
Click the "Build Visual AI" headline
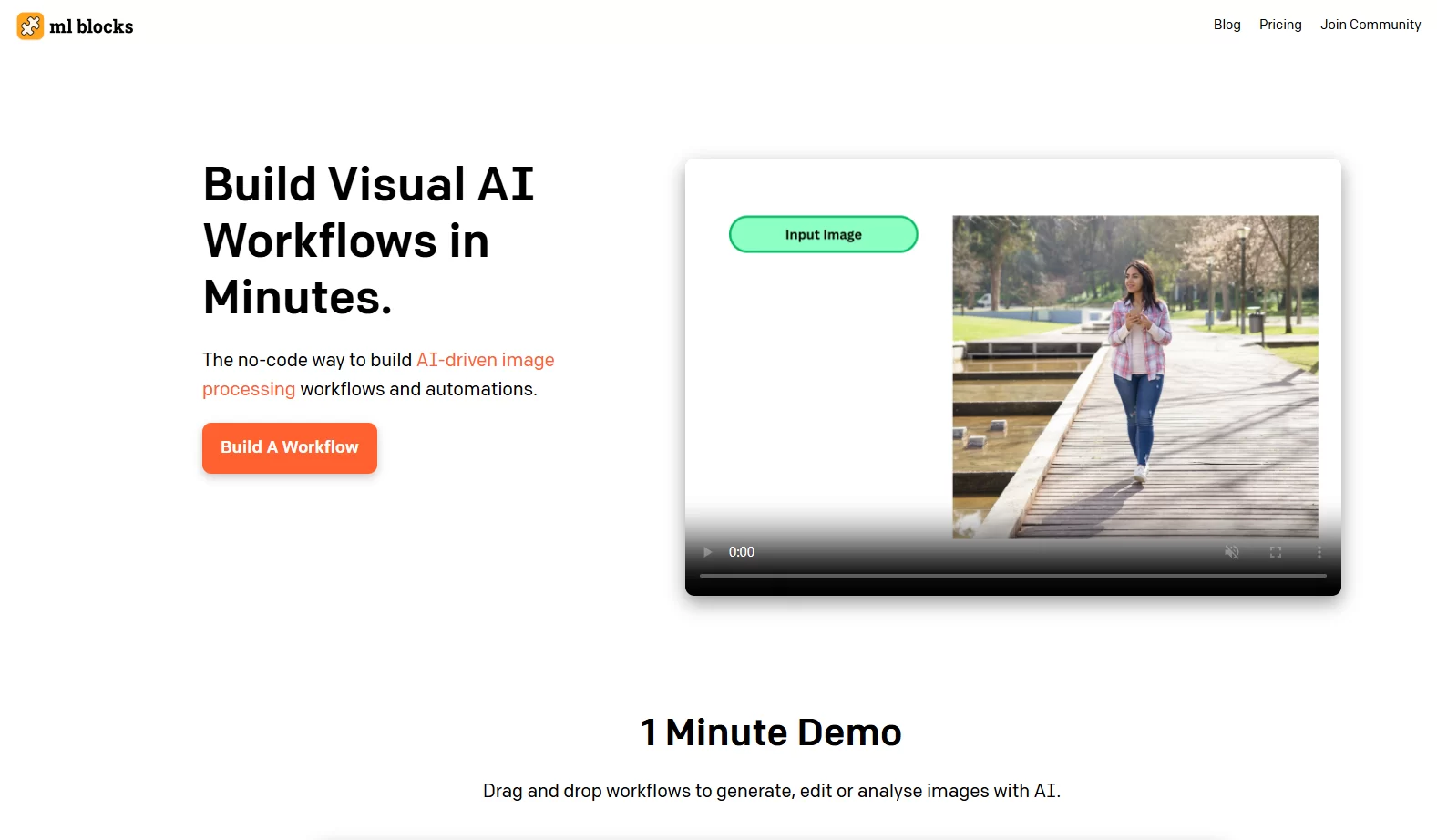pyautogui.click(x=368, y=185)
